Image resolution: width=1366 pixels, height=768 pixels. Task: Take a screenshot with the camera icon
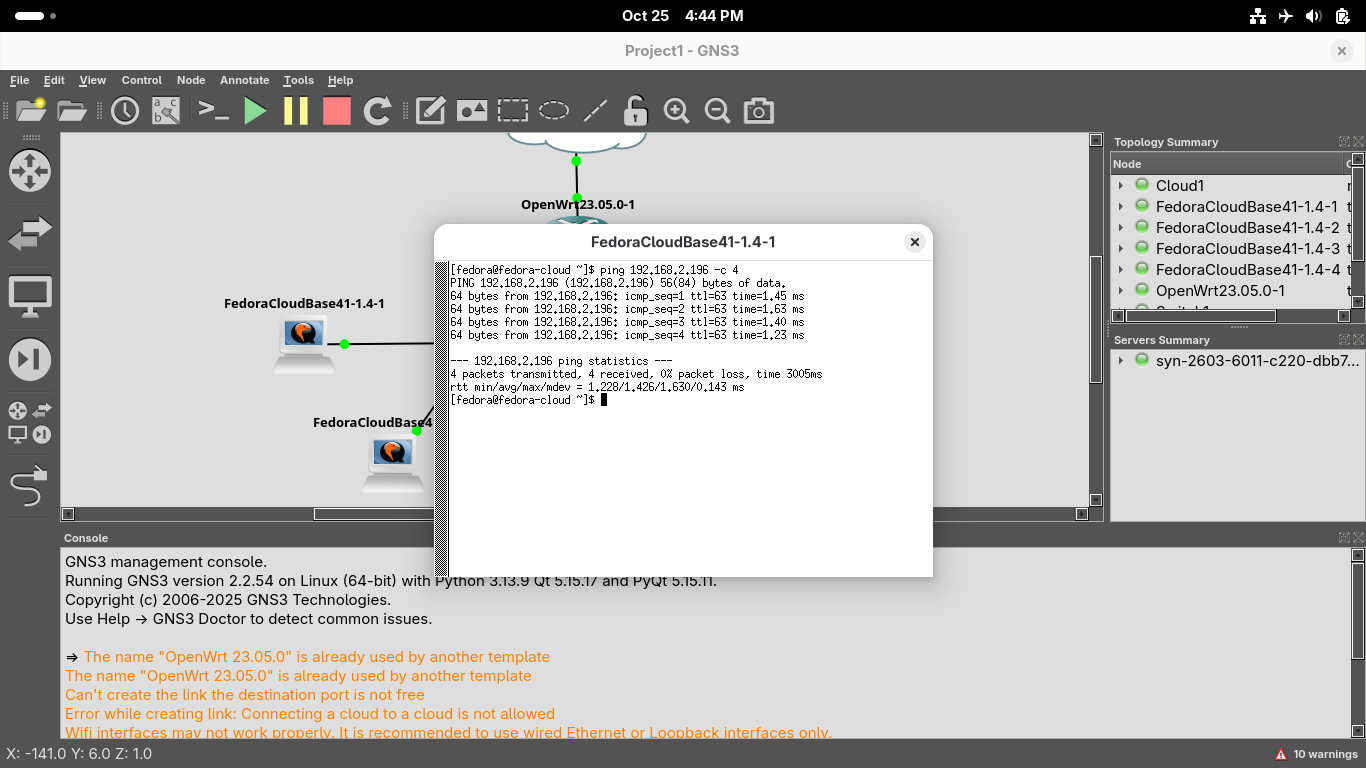[x=758, y=111]
